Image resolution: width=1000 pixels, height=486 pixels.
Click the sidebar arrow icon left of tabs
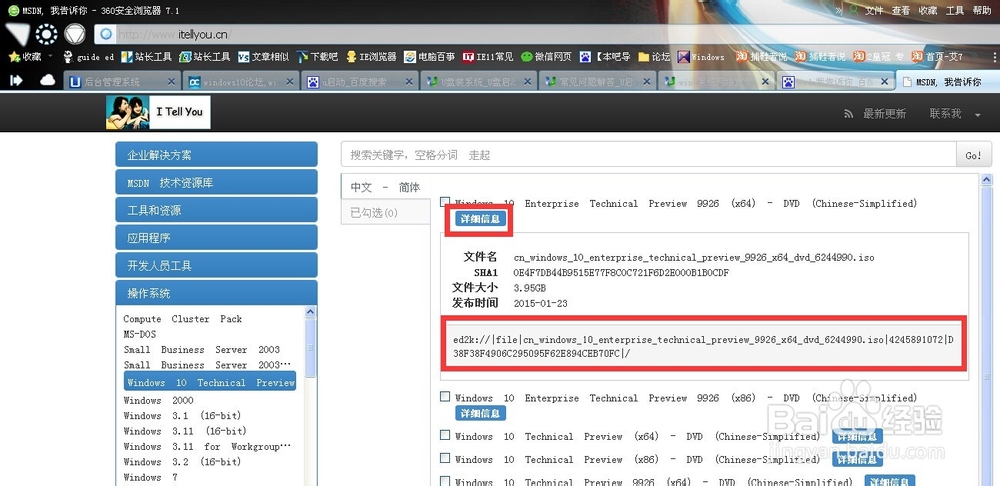(16, 80)
